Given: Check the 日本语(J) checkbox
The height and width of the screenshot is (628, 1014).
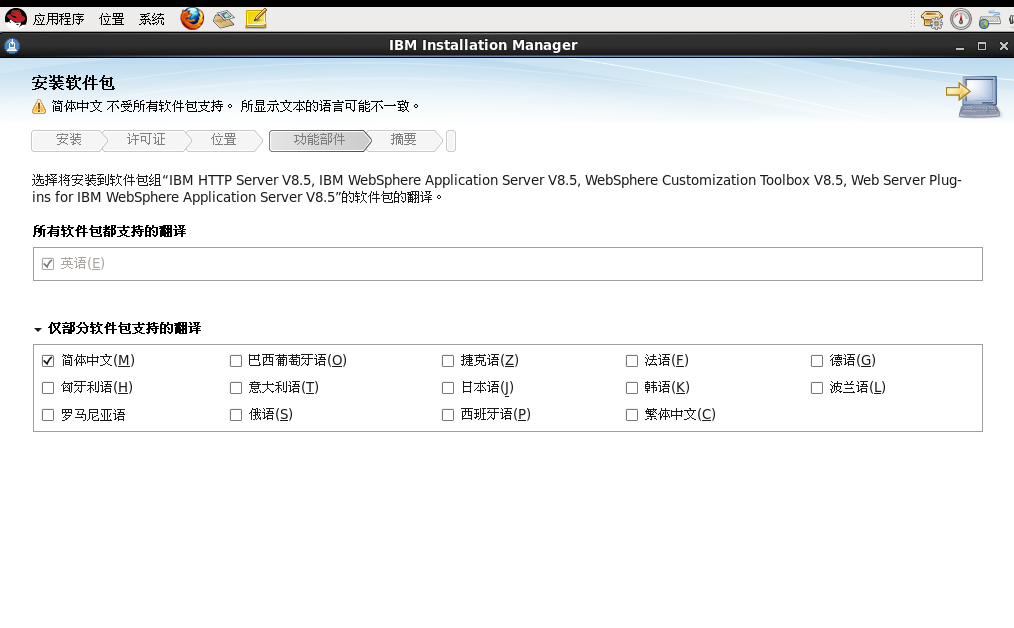Looking at the screenshot, I should point(448,388).
